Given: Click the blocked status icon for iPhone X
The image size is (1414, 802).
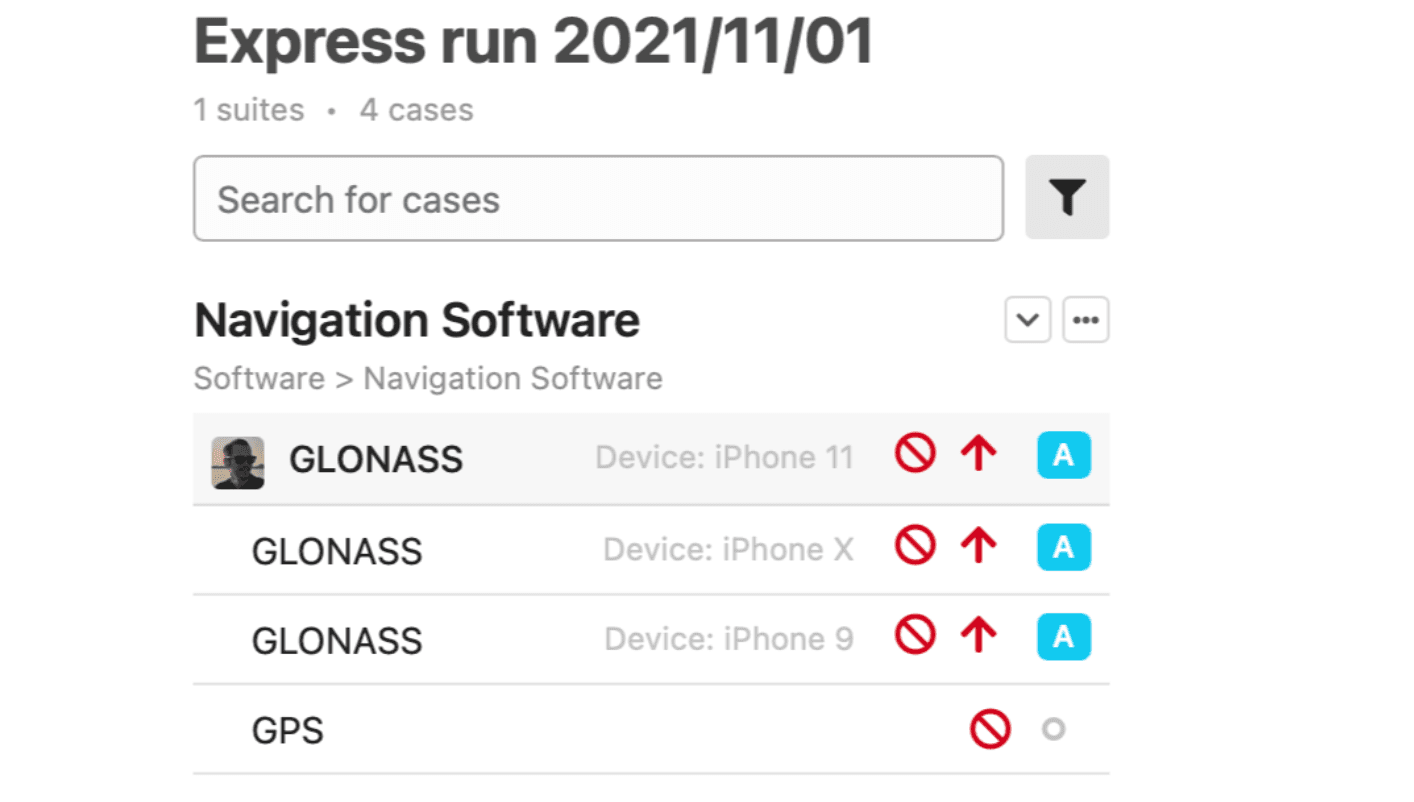Looking at the screenshot, I should point(915,546).
